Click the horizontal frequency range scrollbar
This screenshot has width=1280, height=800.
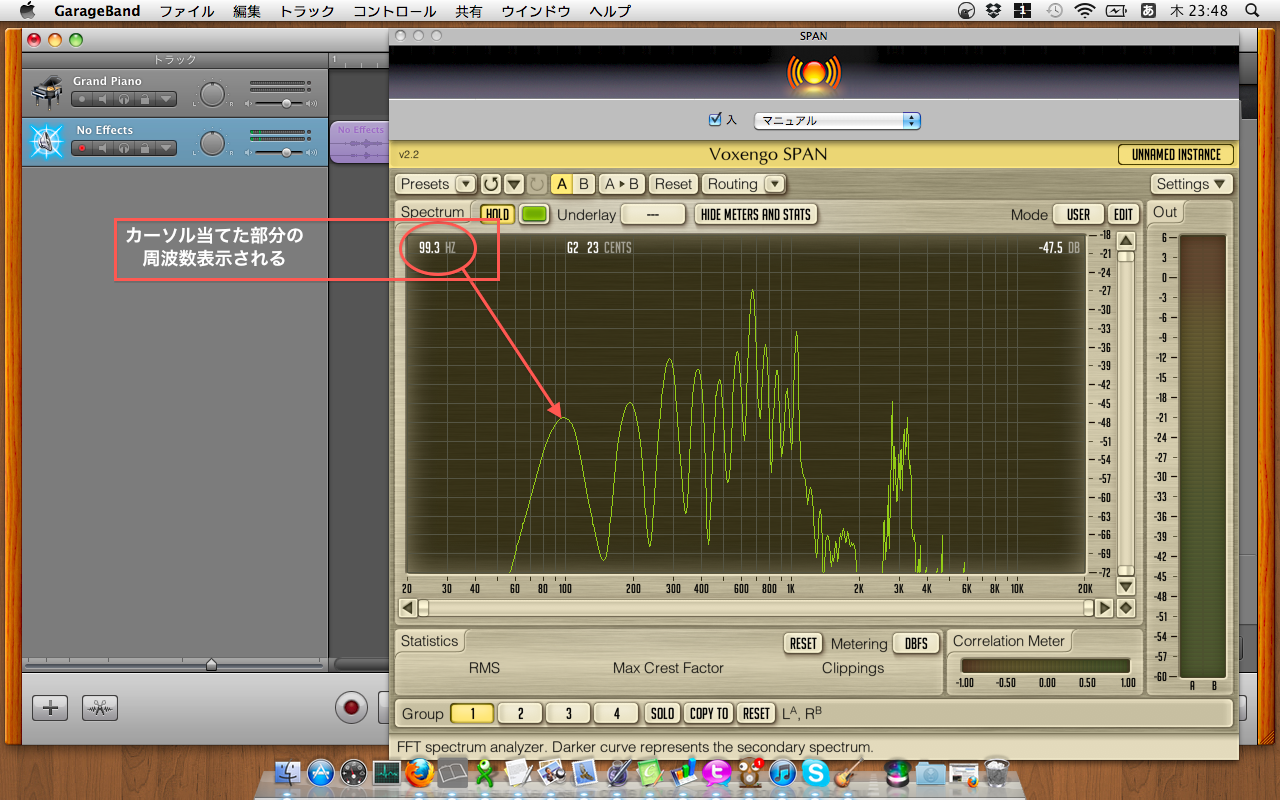click(756, 608)
